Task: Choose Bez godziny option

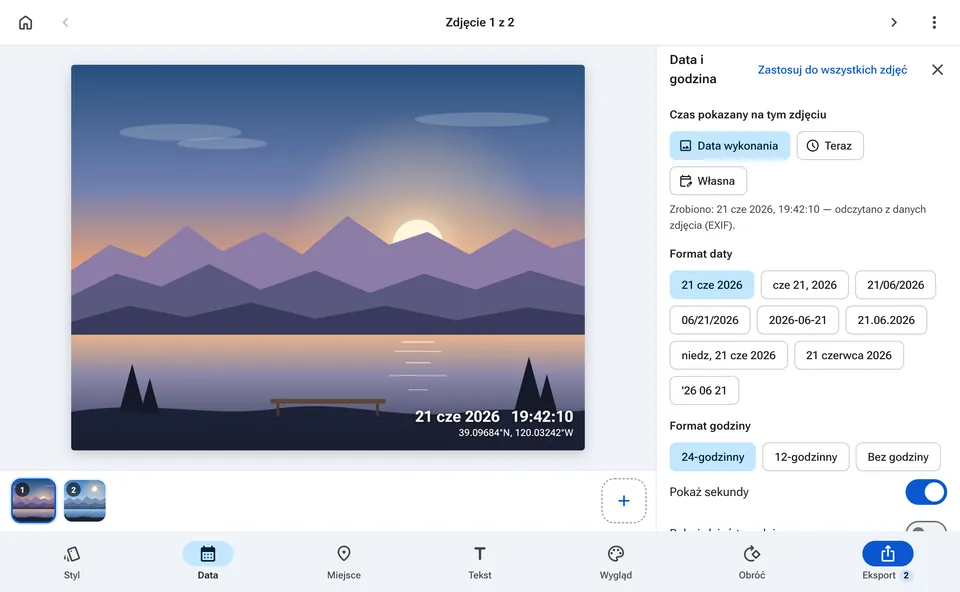Action: [x=898, y=457]
